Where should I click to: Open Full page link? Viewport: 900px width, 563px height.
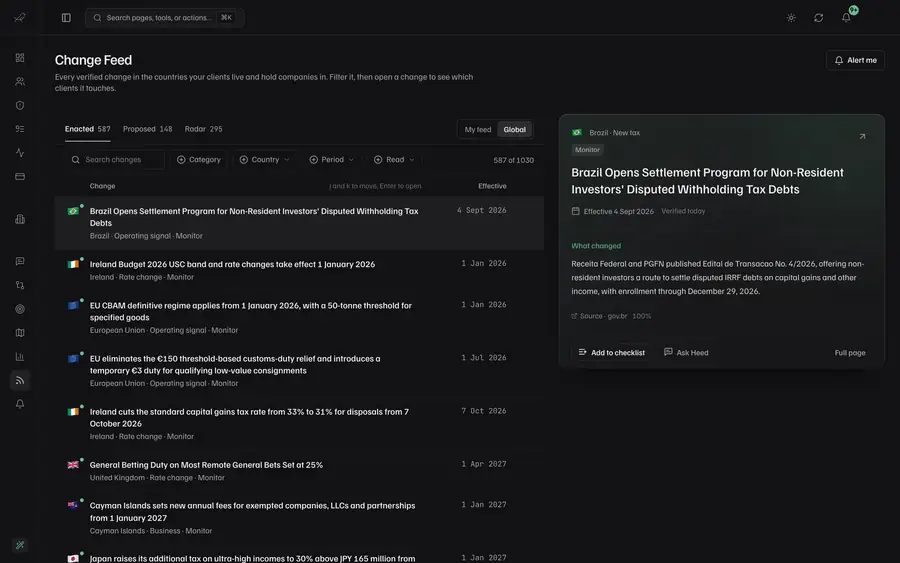pyautogui.click(x=850, y=353)
